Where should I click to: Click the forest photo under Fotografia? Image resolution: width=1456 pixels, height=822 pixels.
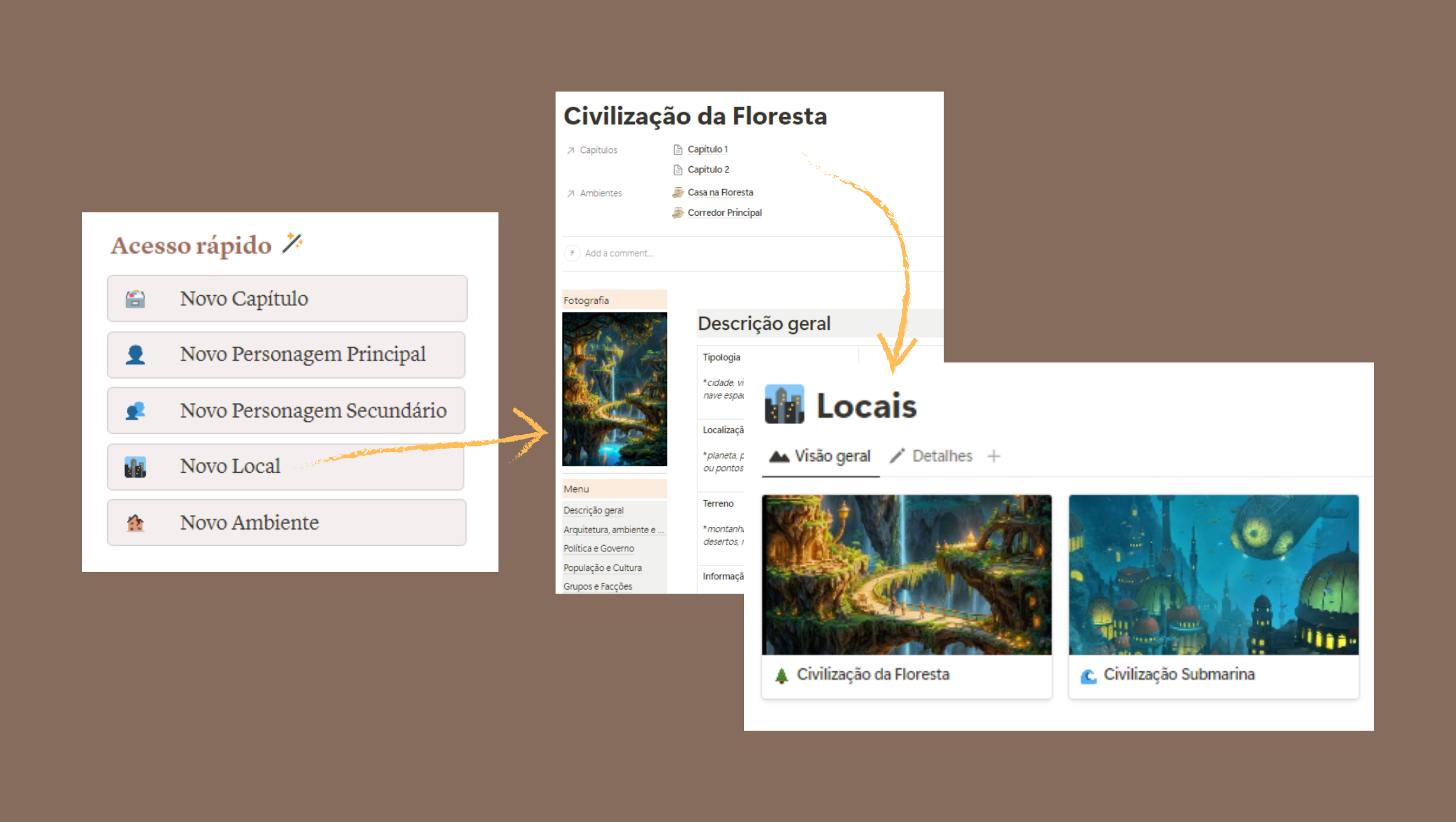coord(614,389)
